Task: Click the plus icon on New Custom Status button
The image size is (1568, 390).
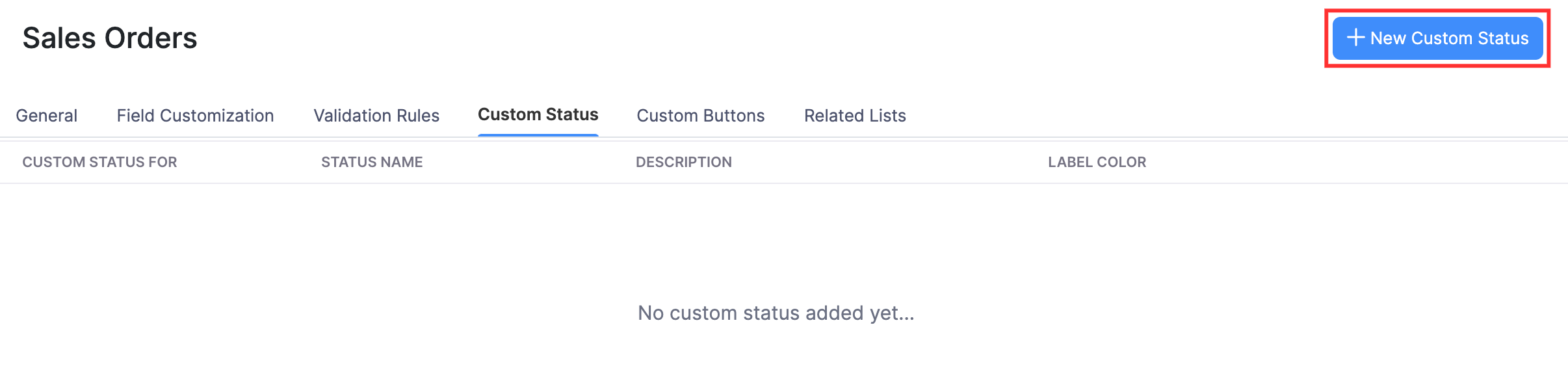Action: click(1354, 38)
